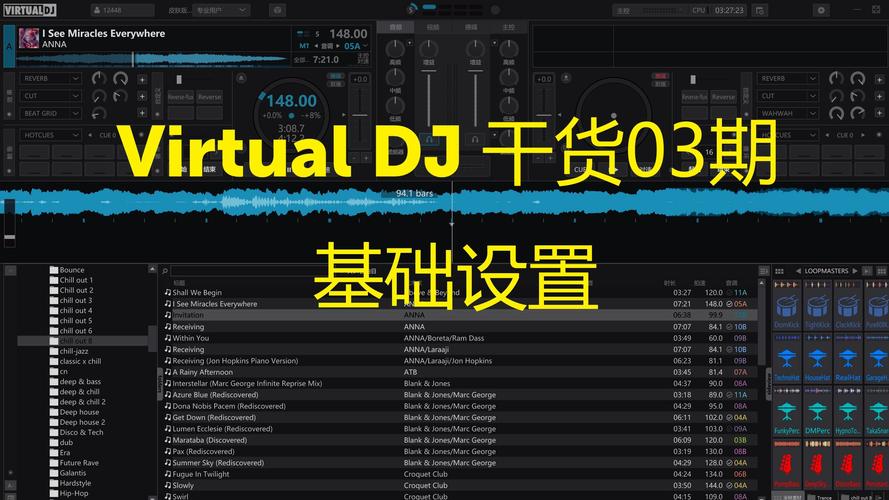Open the right deck REVERB effect dropdown

point(788,78)
